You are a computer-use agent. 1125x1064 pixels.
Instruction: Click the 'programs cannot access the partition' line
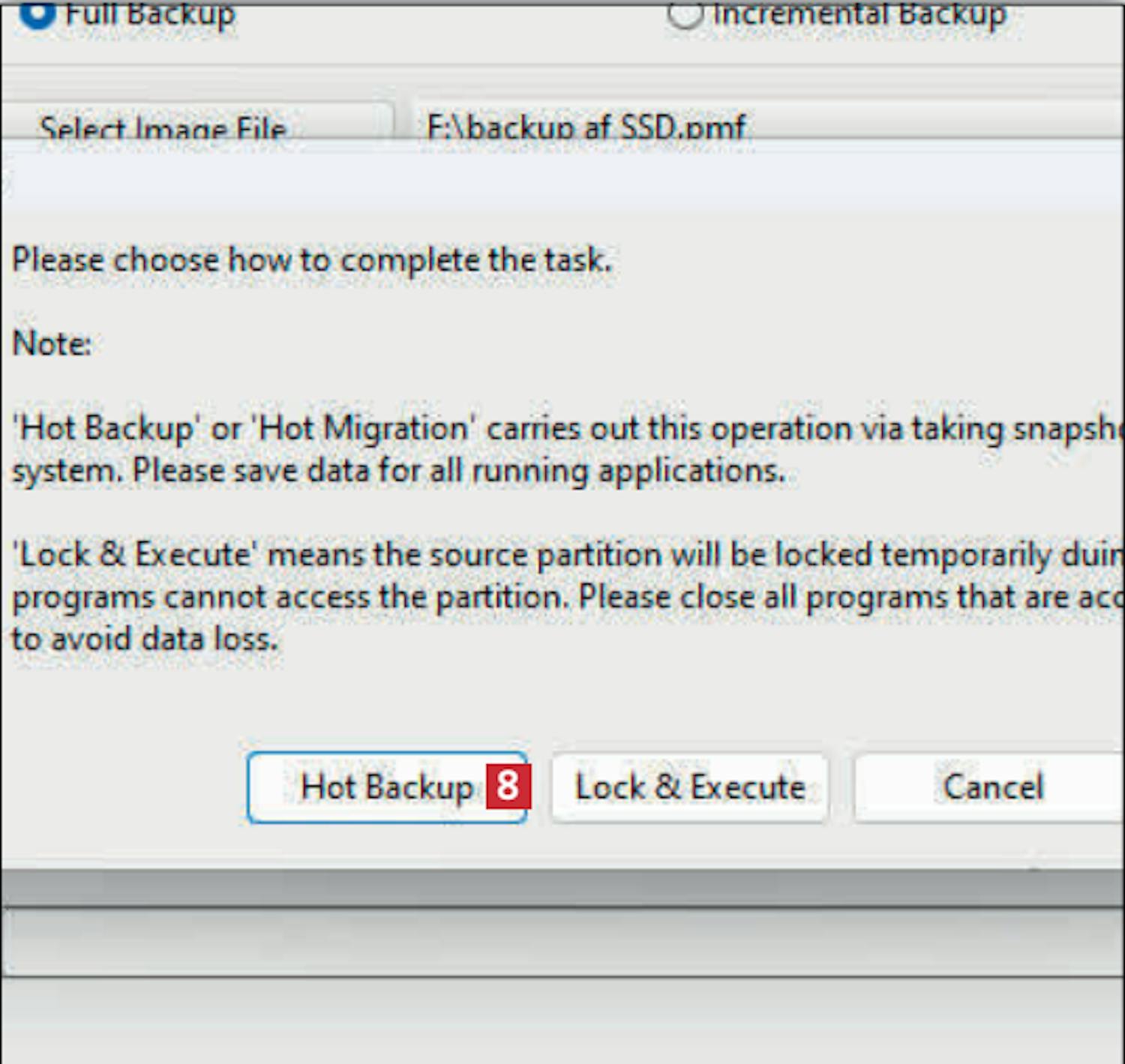pyautogui.click(x=568, y=598)
